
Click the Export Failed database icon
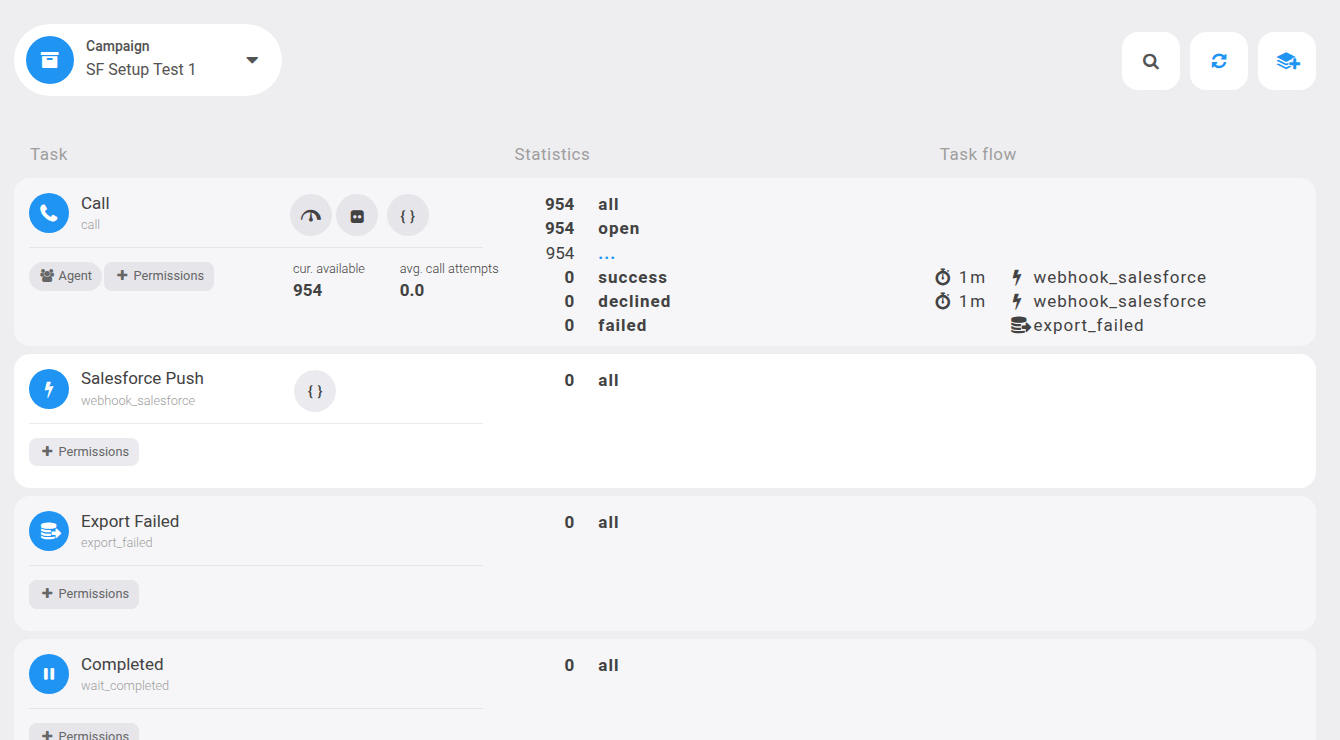coord(49,531)
